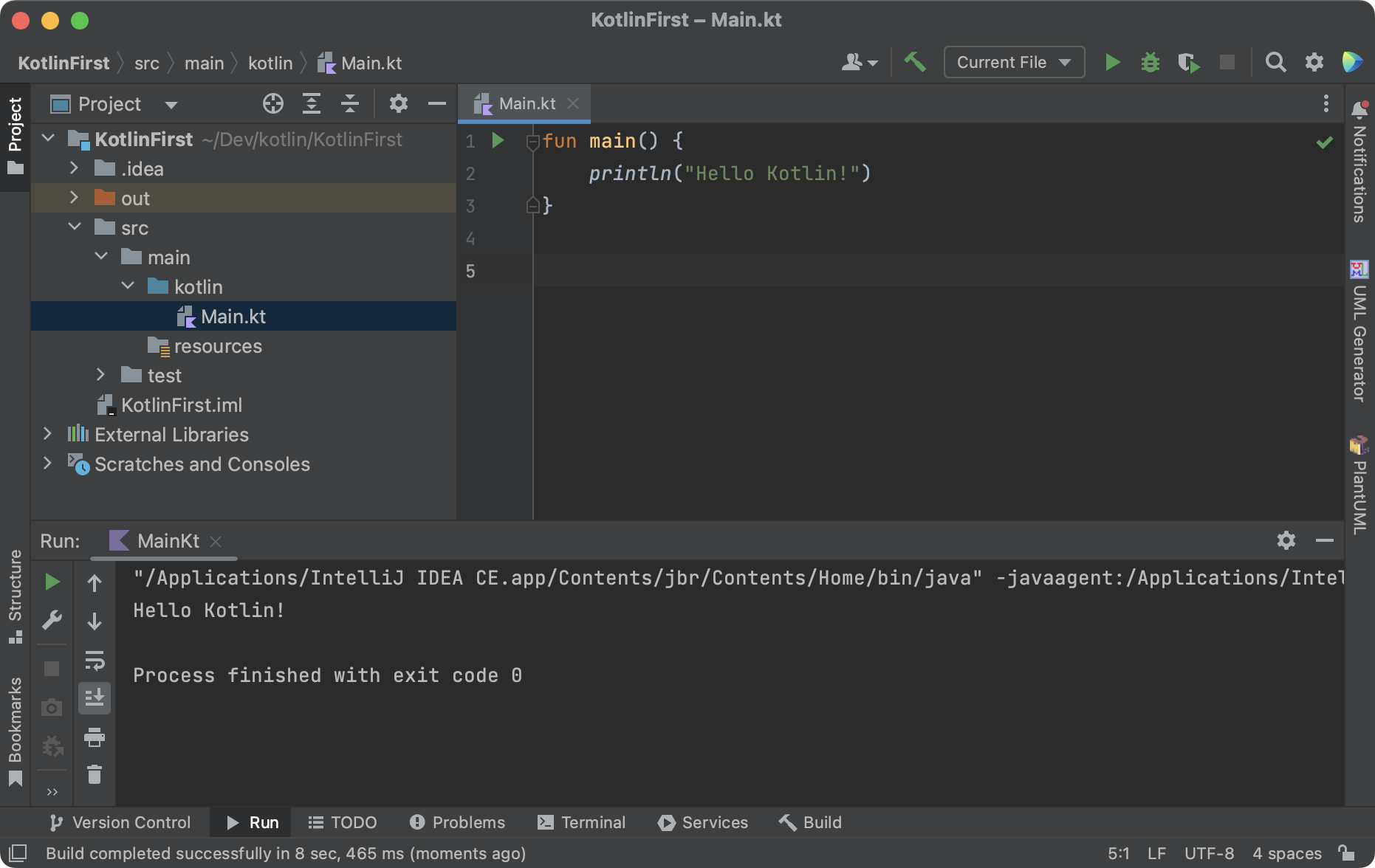
Task: Toggle the Project side tab
Action: point(15,136)
